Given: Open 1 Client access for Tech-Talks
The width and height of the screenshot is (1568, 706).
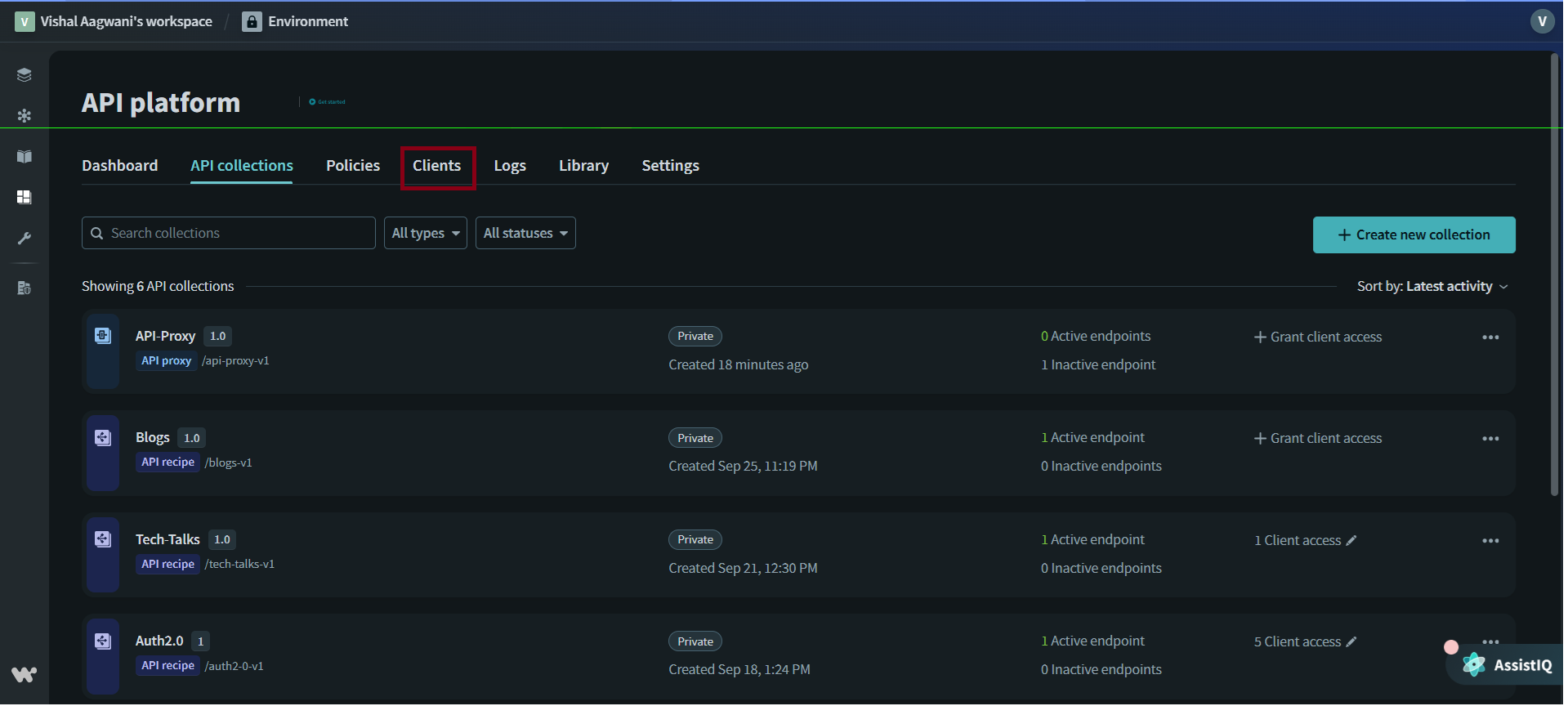Looking at the screenshot, I should [1298, 540].
